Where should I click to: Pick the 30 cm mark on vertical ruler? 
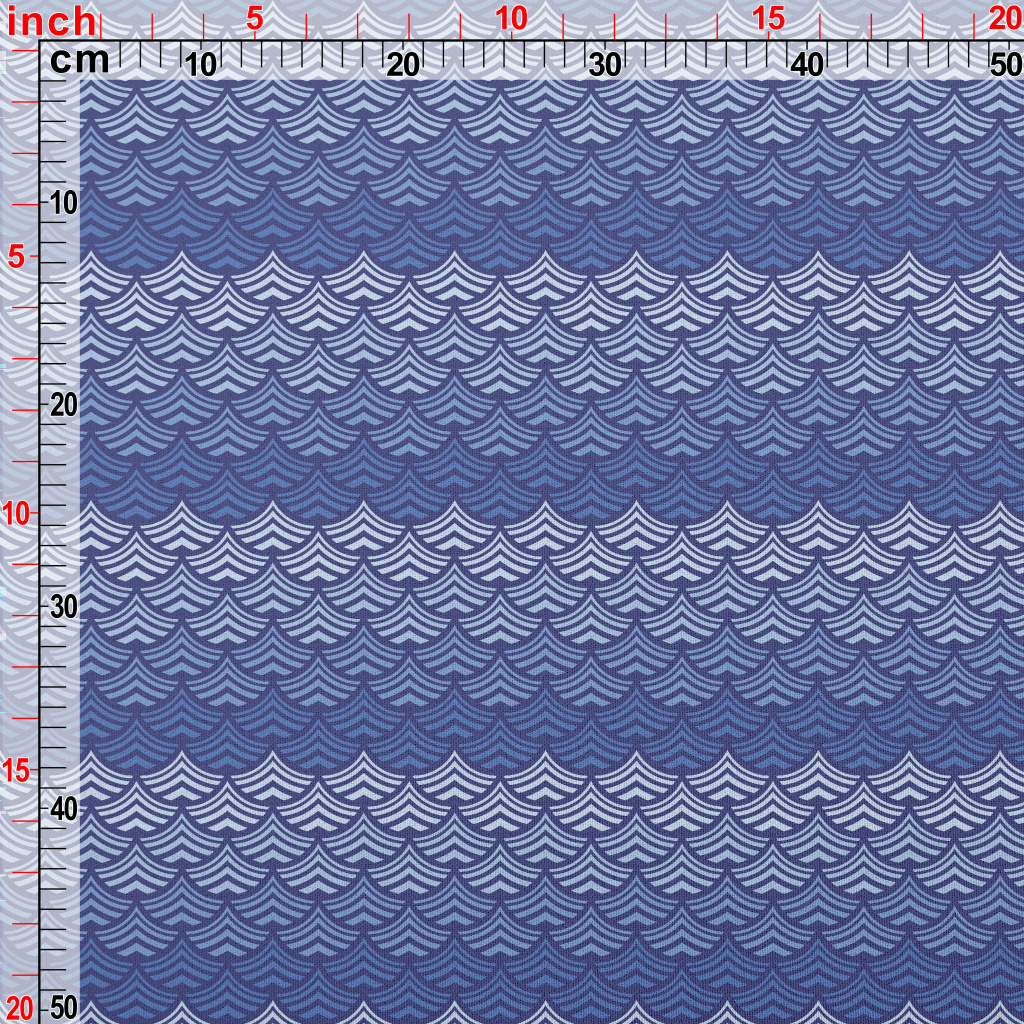(x=63, y=607)
